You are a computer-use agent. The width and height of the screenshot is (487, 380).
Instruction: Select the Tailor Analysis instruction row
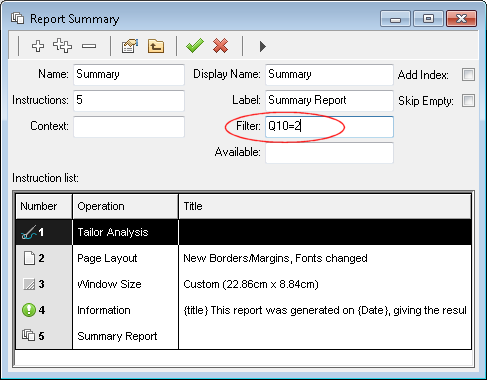(243, 232)
